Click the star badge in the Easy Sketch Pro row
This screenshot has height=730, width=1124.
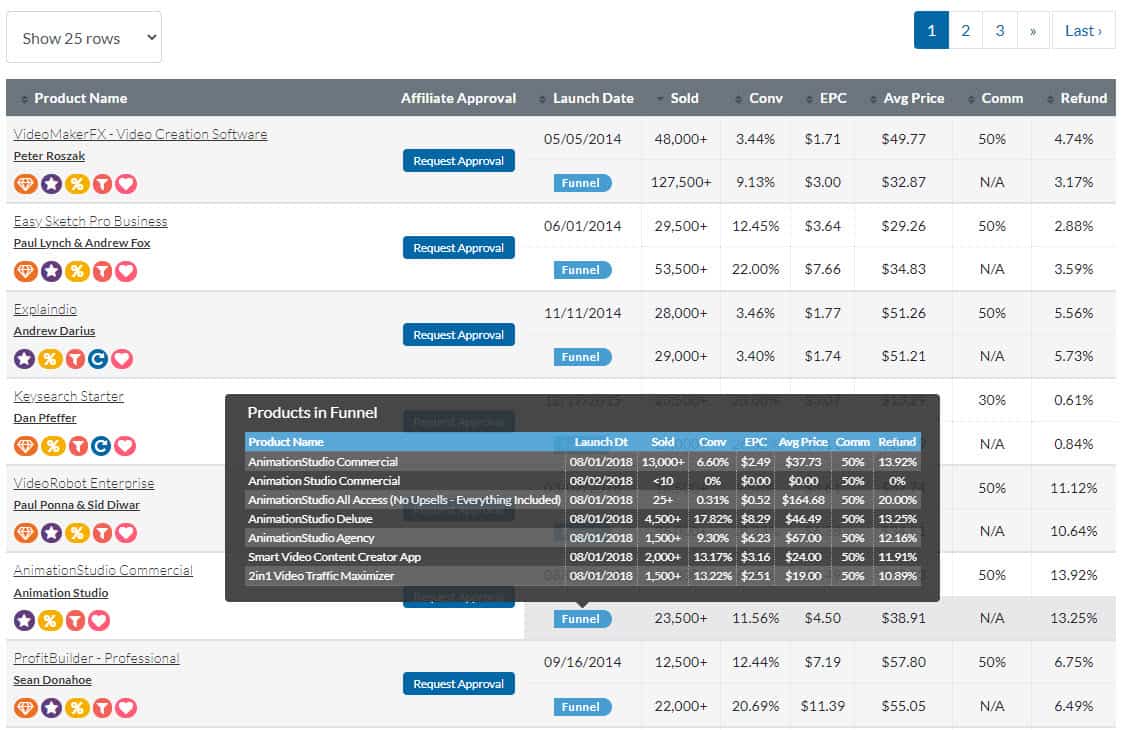(x=51, y=271)
